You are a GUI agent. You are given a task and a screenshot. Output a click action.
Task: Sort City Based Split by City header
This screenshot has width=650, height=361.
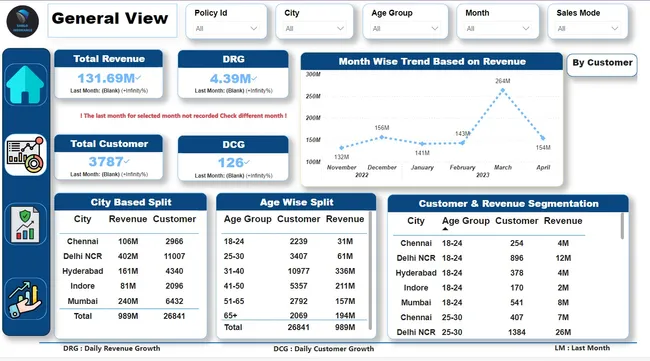pyautogui.click(x=82, y=219)
